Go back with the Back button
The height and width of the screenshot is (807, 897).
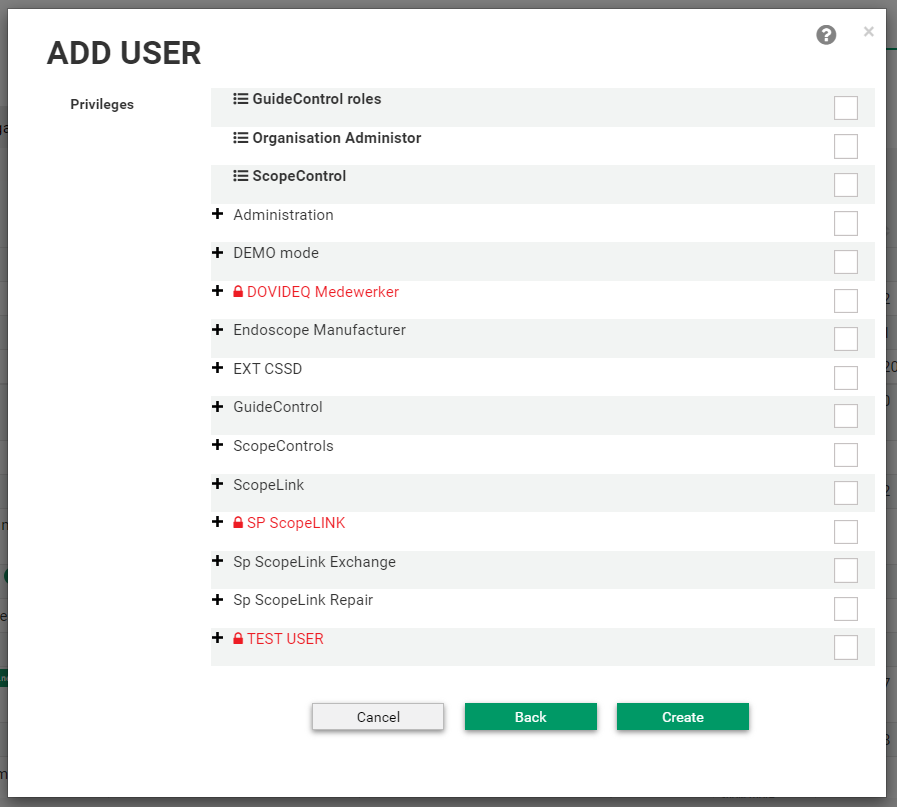point(530,717)
